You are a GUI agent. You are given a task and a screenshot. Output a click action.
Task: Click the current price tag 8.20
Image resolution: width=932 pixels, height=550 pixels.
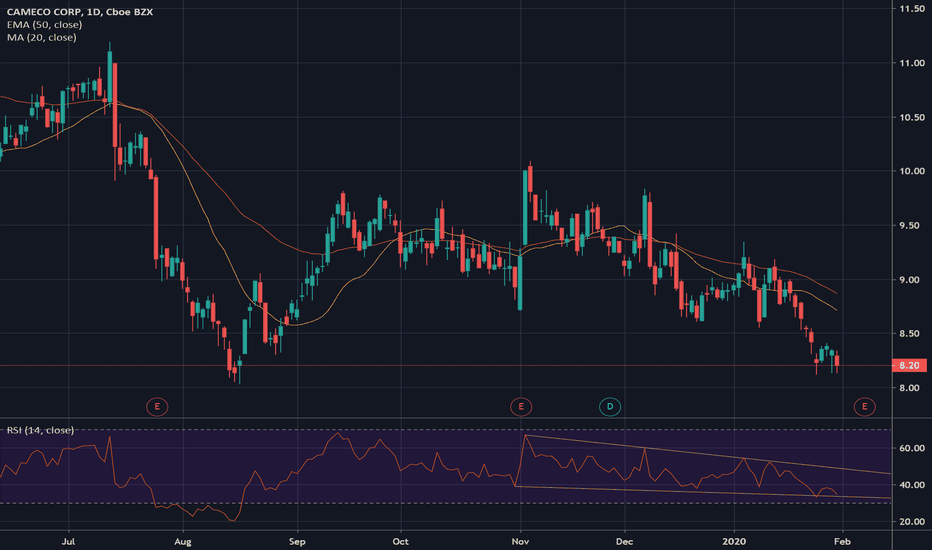909,365
